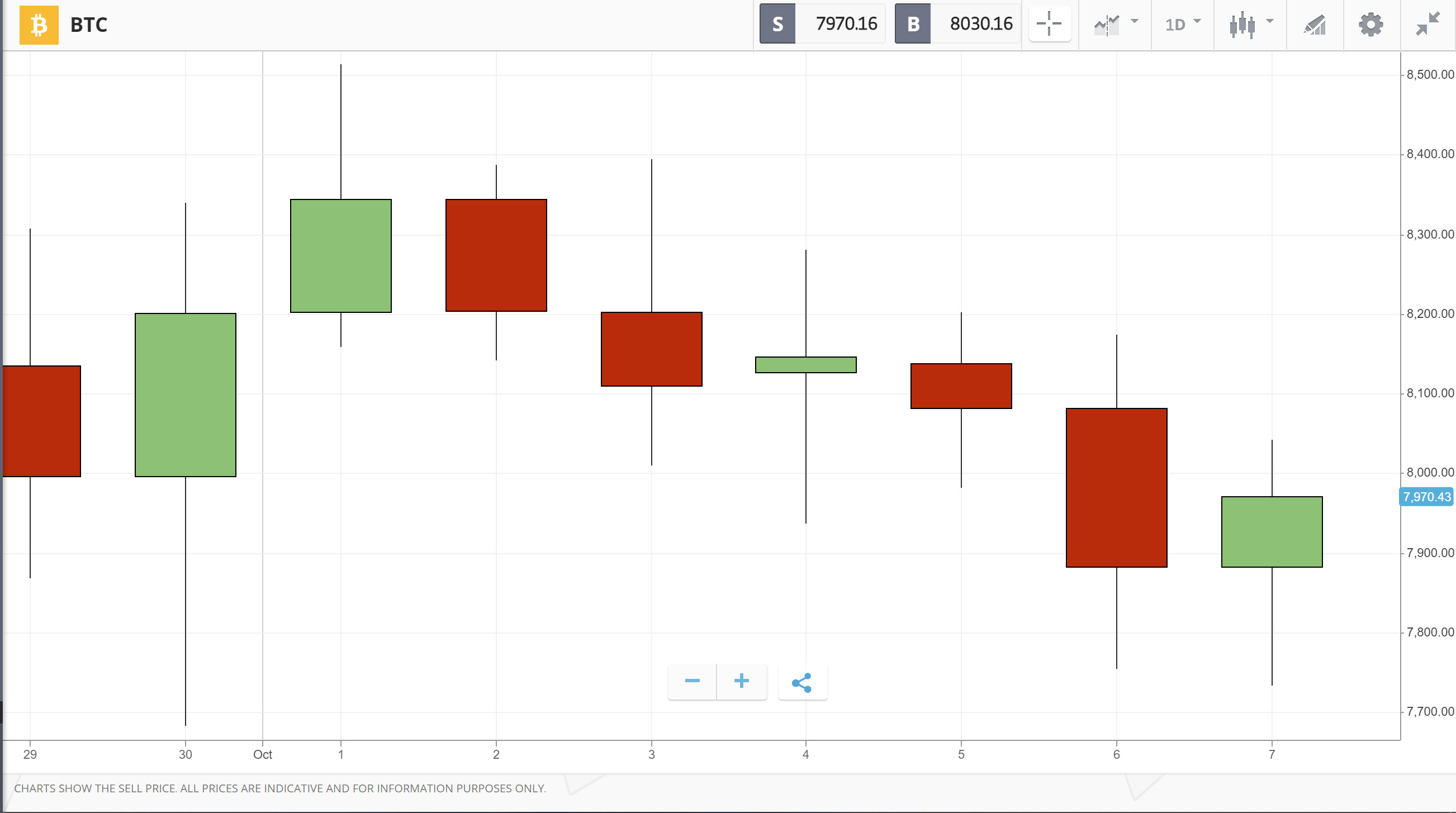Click the red candle for the 29th
Image resolution: width=1456 pixels, height=813 pixels.
click(x=42, y=421)
